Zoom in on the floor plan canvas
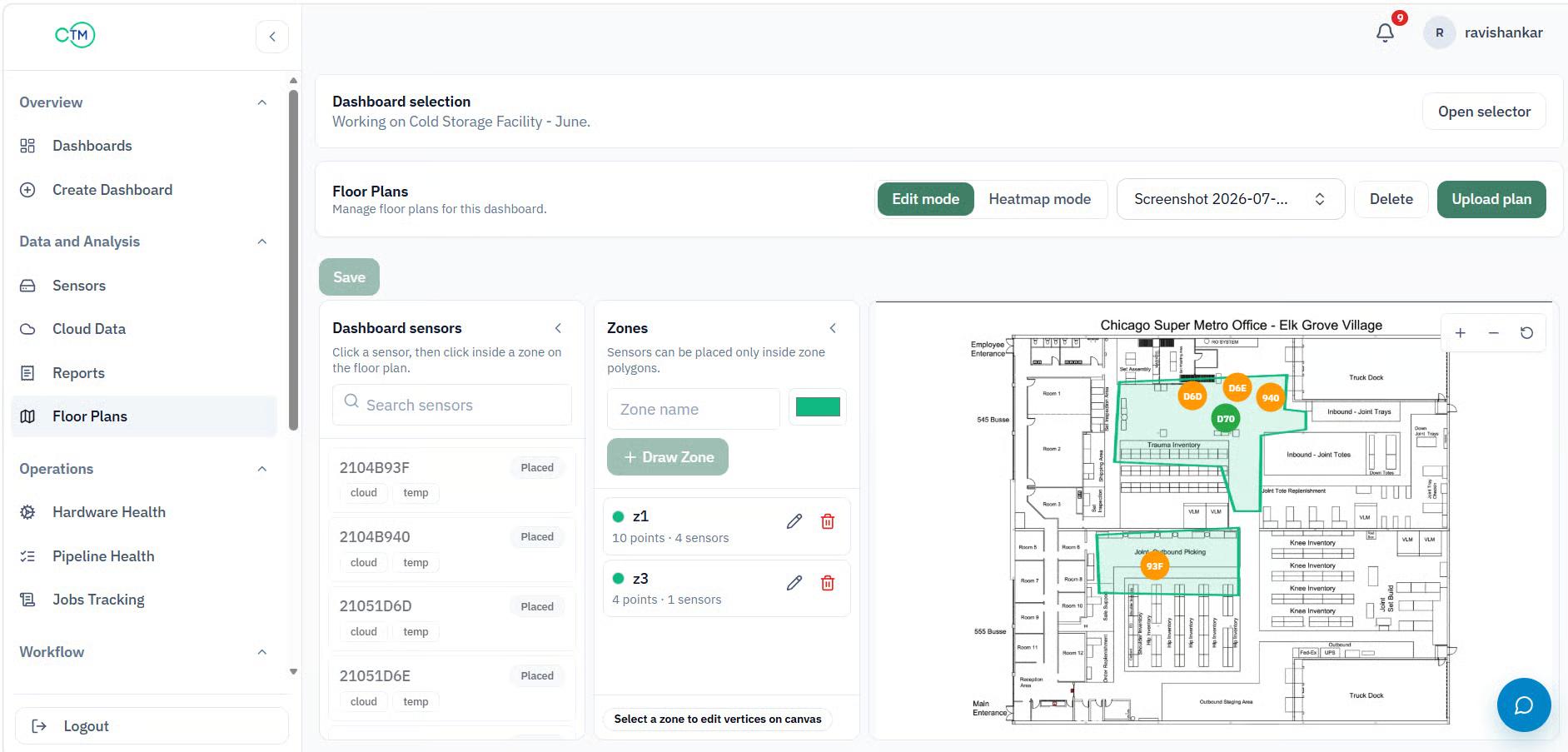This screenshot has width=1568, height=752. (1461, 333)
